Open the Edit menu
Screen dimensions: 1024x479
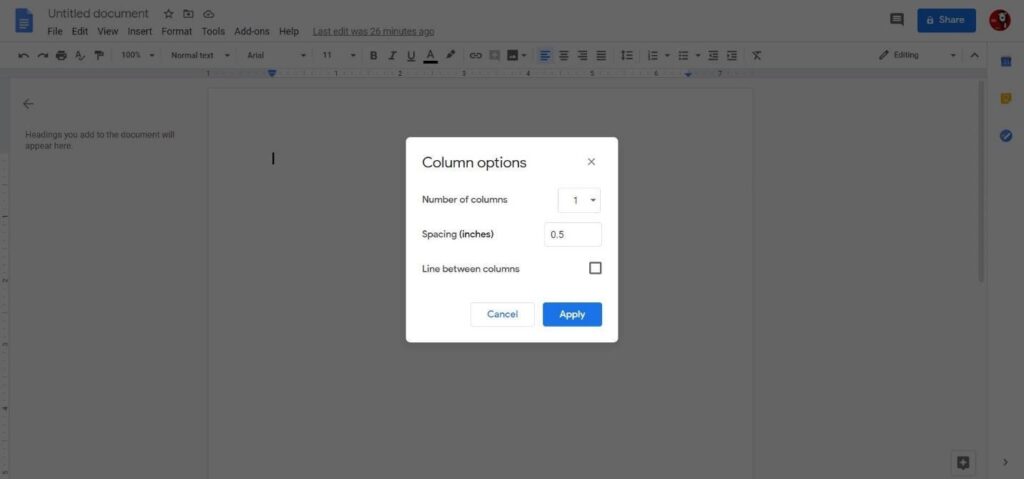tap(80, 31)
